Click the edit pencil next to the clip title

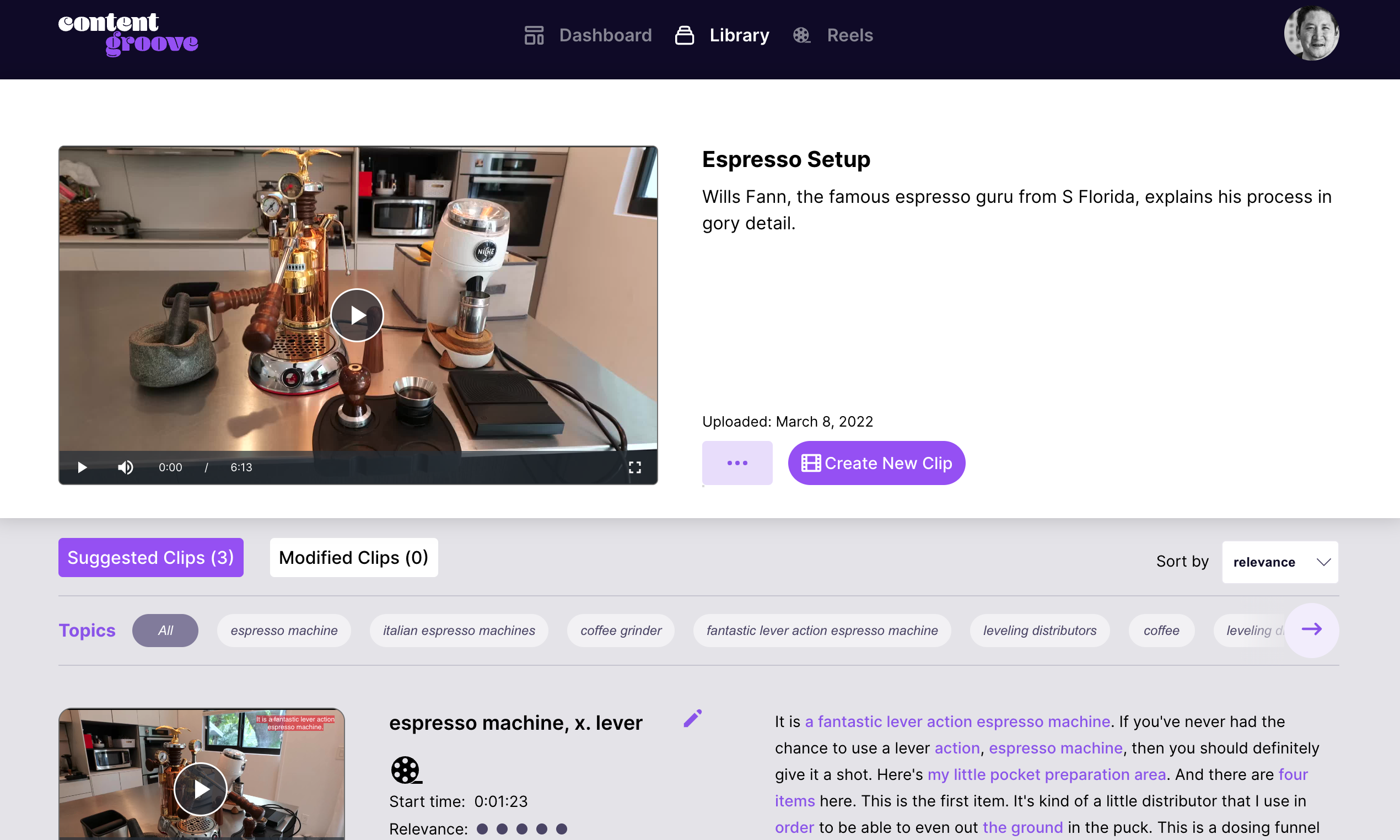[x=693, y=718]
